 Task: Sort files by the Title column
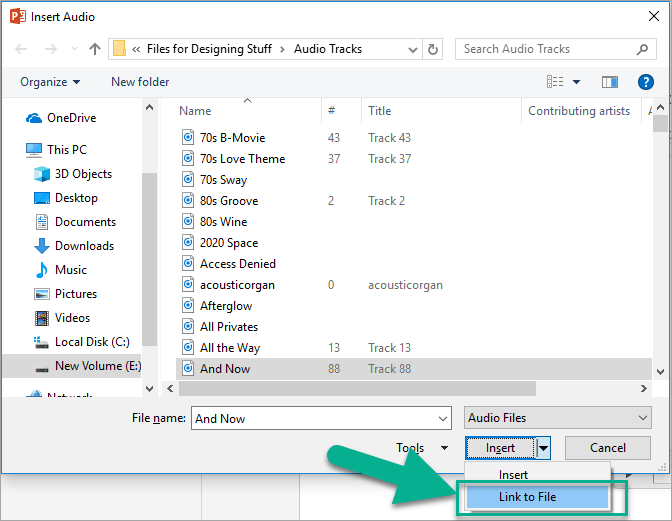(x=380, y=111)
